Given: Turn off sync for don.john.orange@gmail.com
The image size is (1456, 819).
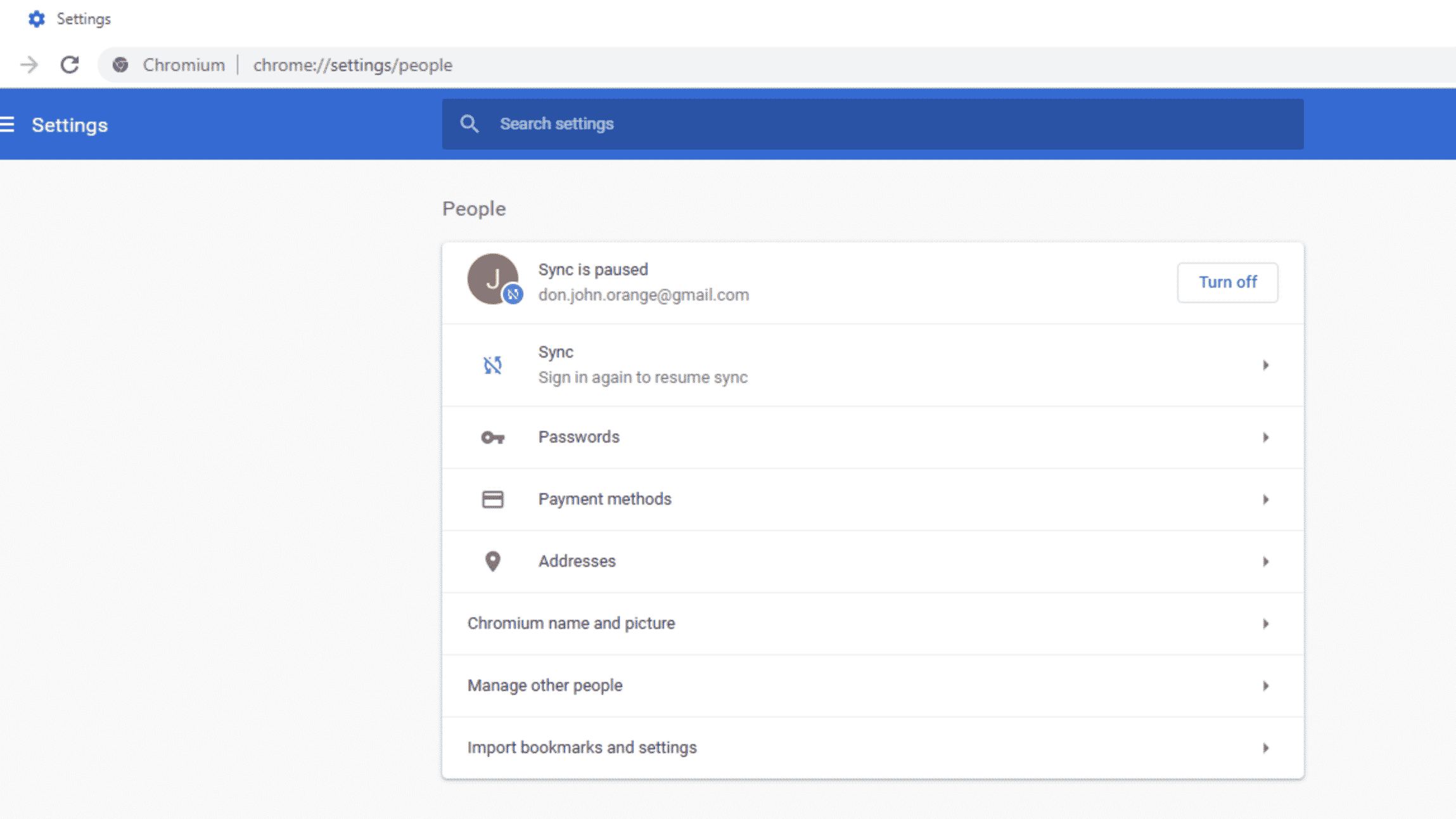Looking at the screenshot, I should (x=1227, y=282).
